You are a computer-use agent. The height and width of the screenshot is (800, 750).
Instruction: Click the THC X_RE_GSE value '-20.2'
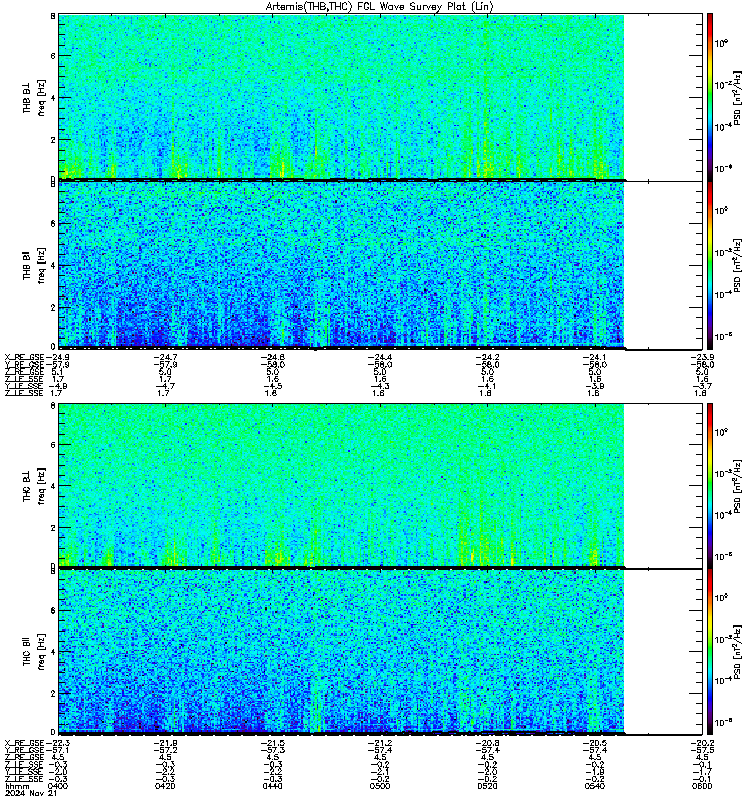(x=703, y=743)
